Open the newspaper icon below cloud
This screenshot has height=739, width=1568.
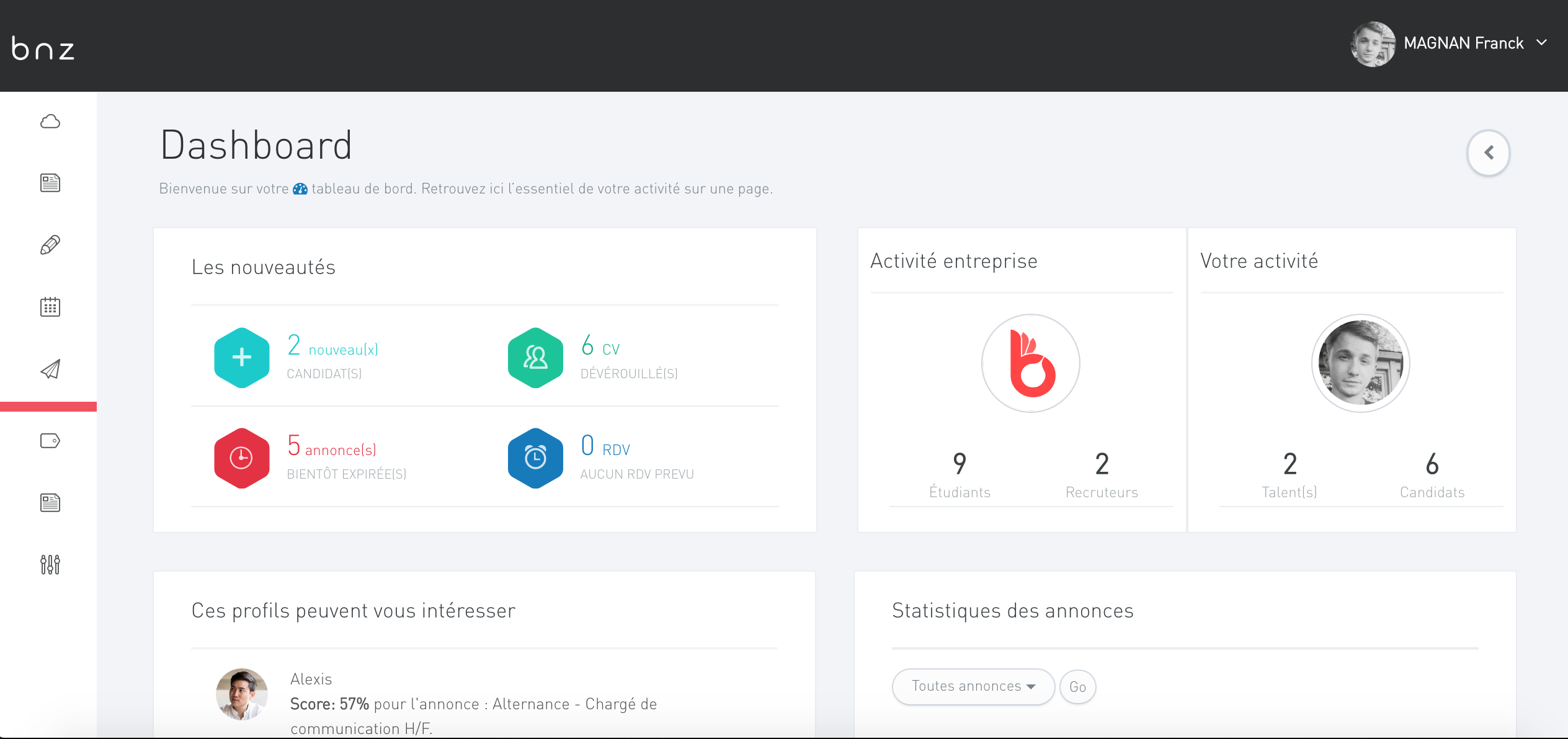click(50, 183)
